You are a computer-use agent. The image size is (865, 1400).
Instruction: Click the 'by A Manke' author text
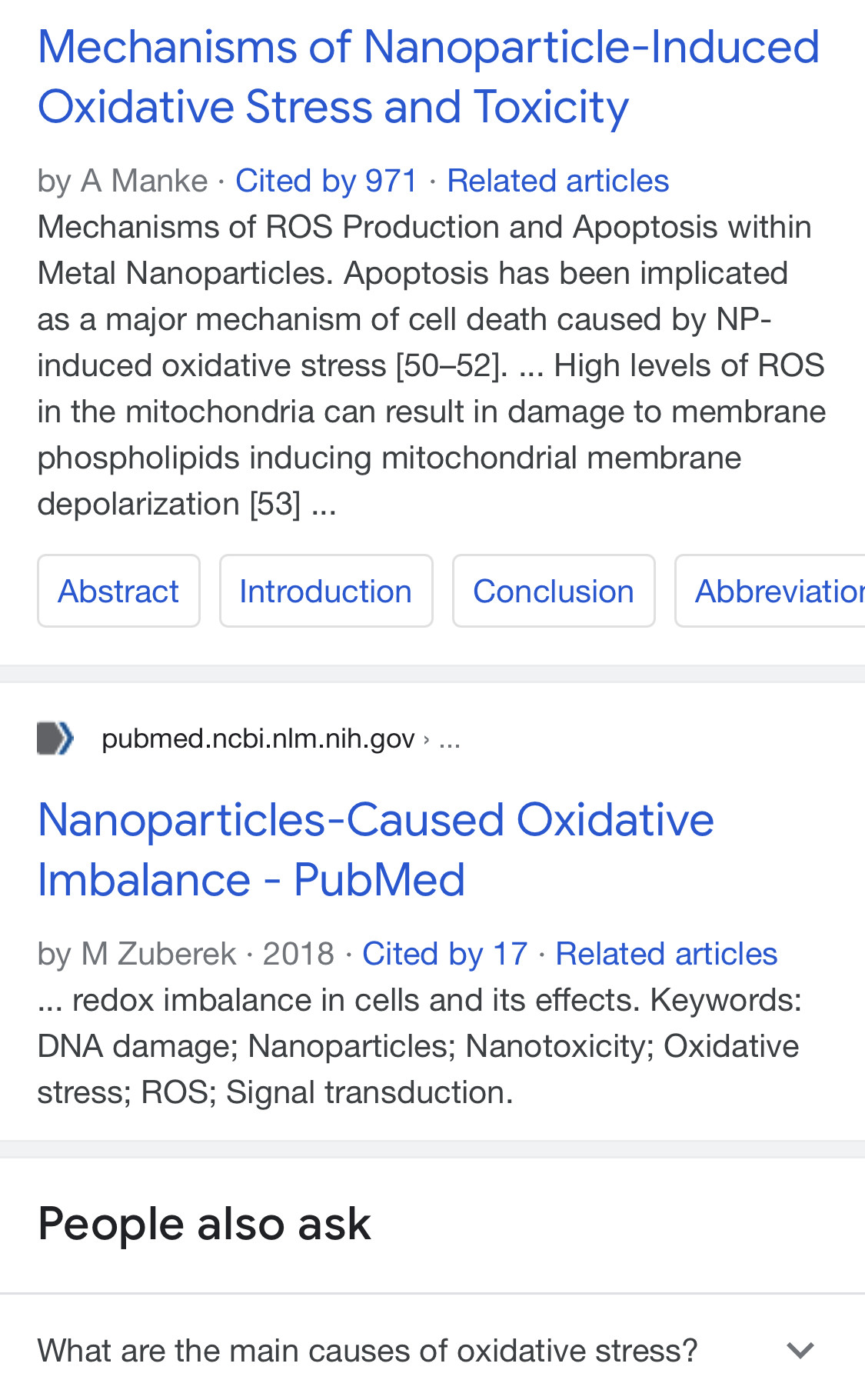[123, 182]
